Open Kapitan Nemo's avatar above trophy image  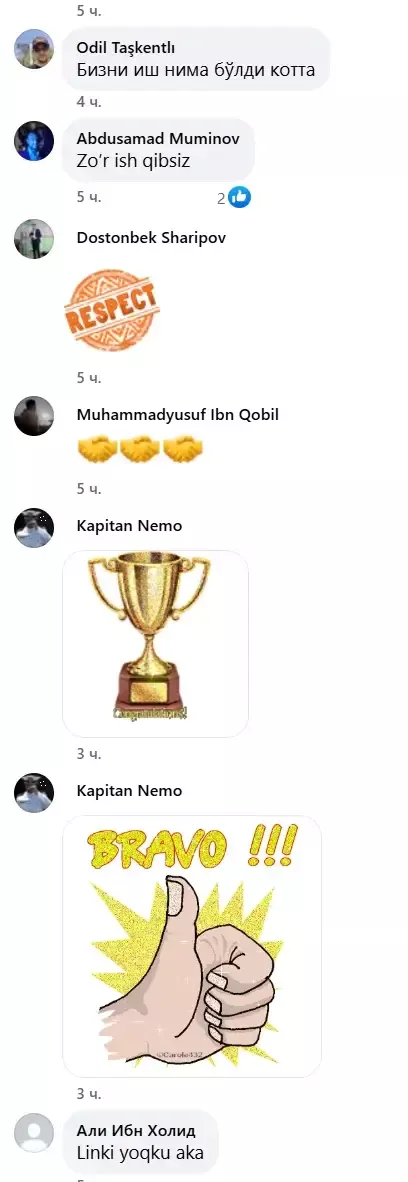click(34, 527)
